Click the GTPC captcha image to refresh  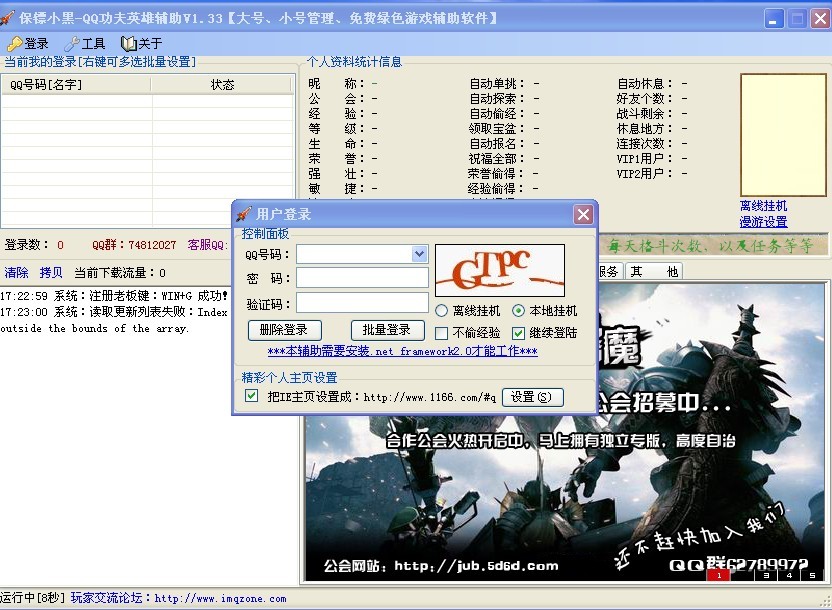500,270
